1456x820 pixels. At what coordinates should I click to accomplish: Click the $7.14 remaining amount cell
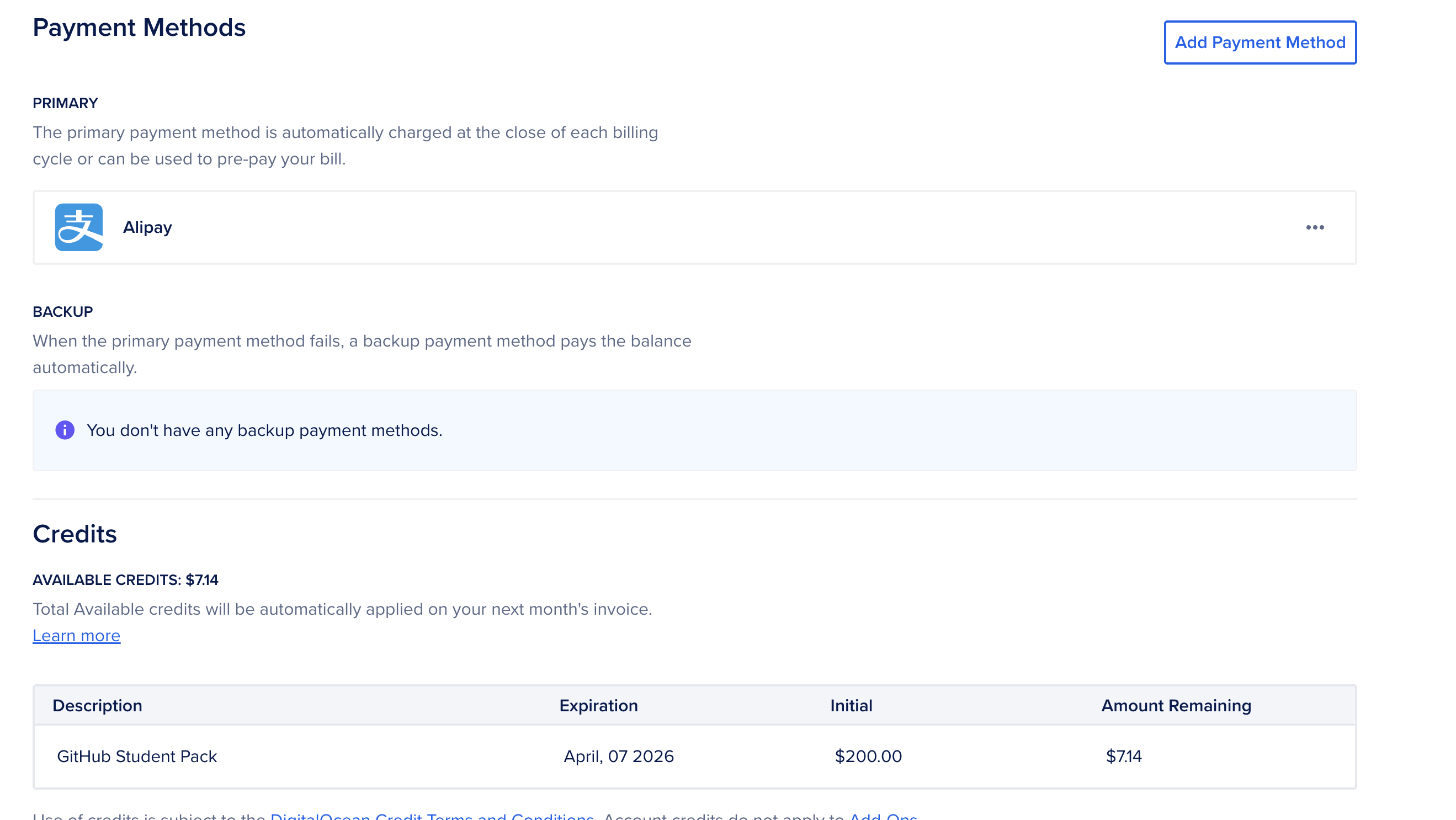pyautogui.click(x=1123, y=756)
